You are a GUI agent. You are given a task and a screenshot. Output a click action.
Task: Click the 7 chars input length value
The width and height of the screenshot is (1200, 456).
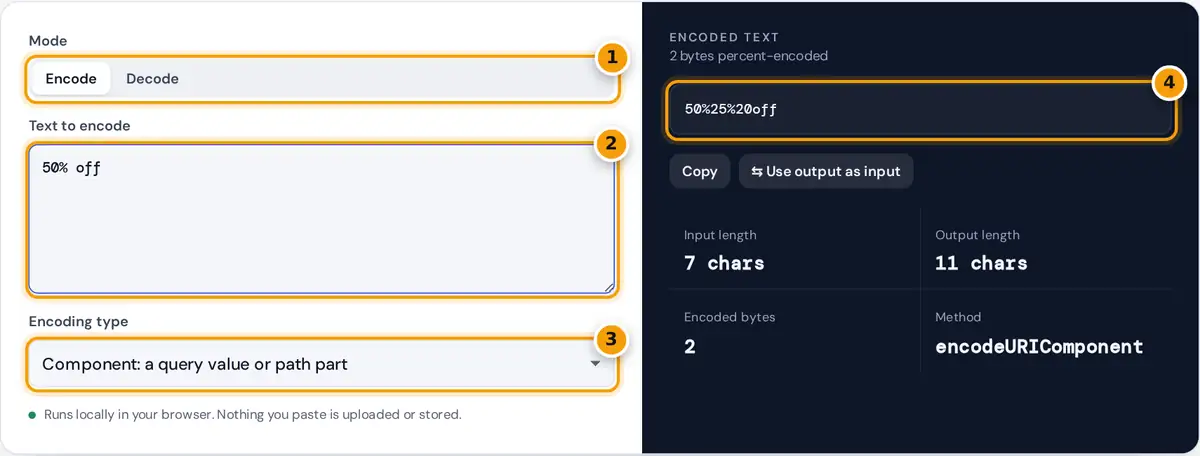(724, 263)
